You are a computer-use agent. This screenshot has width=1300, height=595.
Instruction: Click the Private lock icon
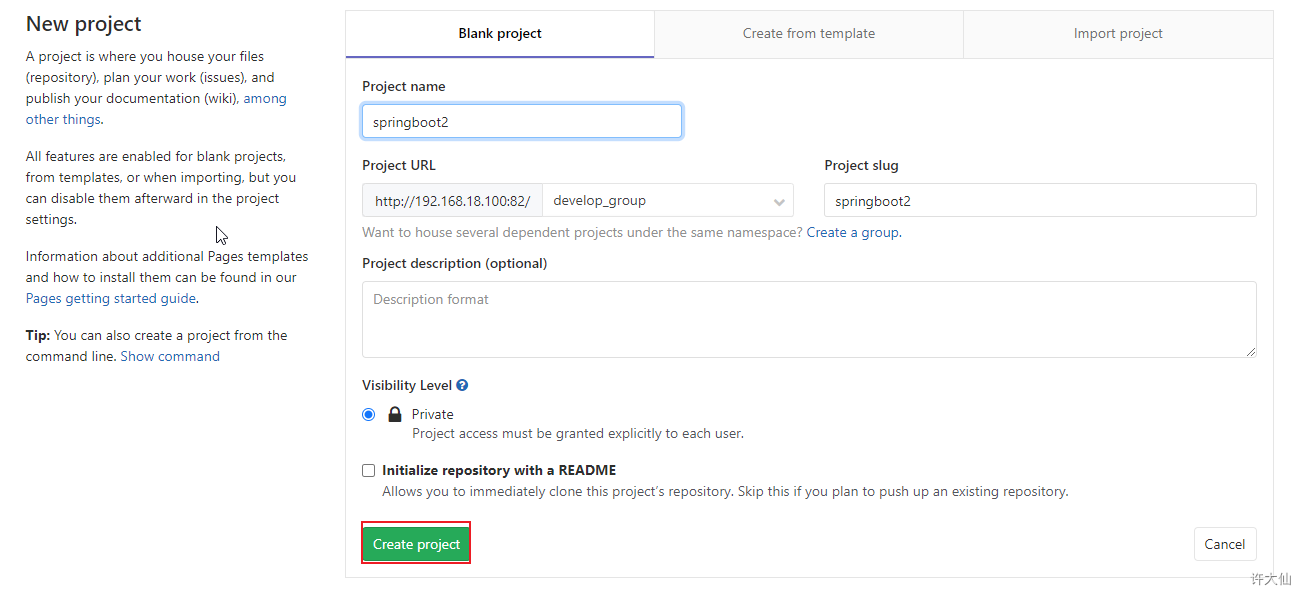pyautogui.click(x=394, y=414)
